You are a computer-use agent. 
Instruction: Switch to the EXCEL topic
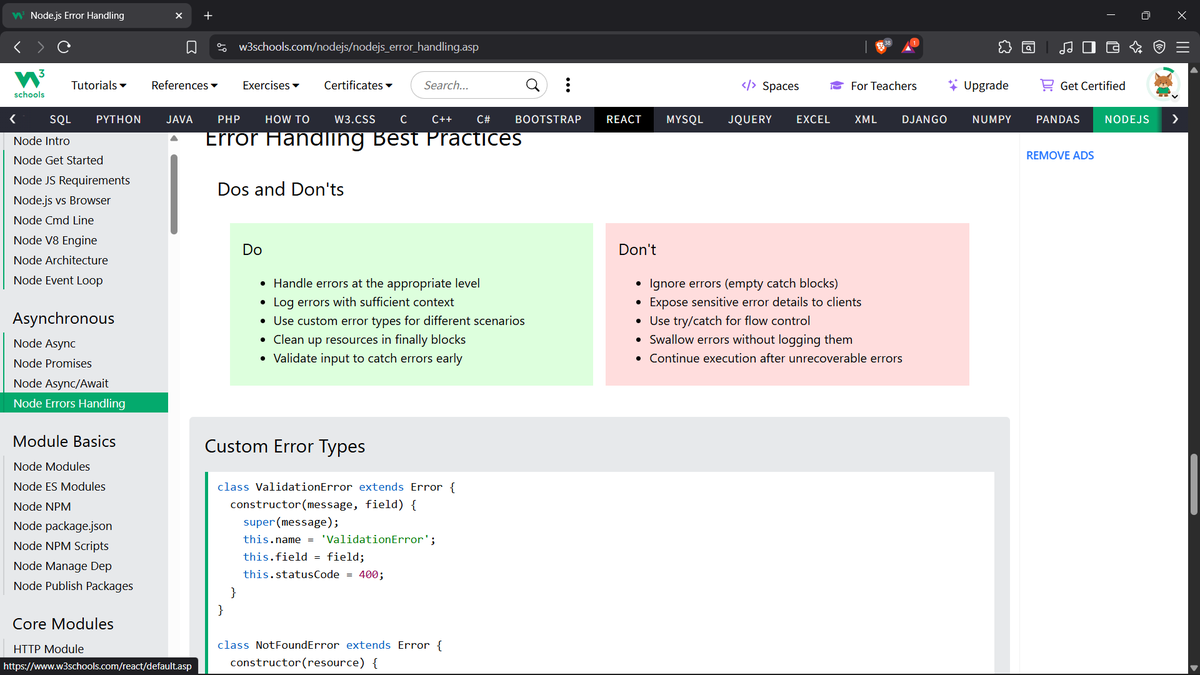tap(813, 119)
